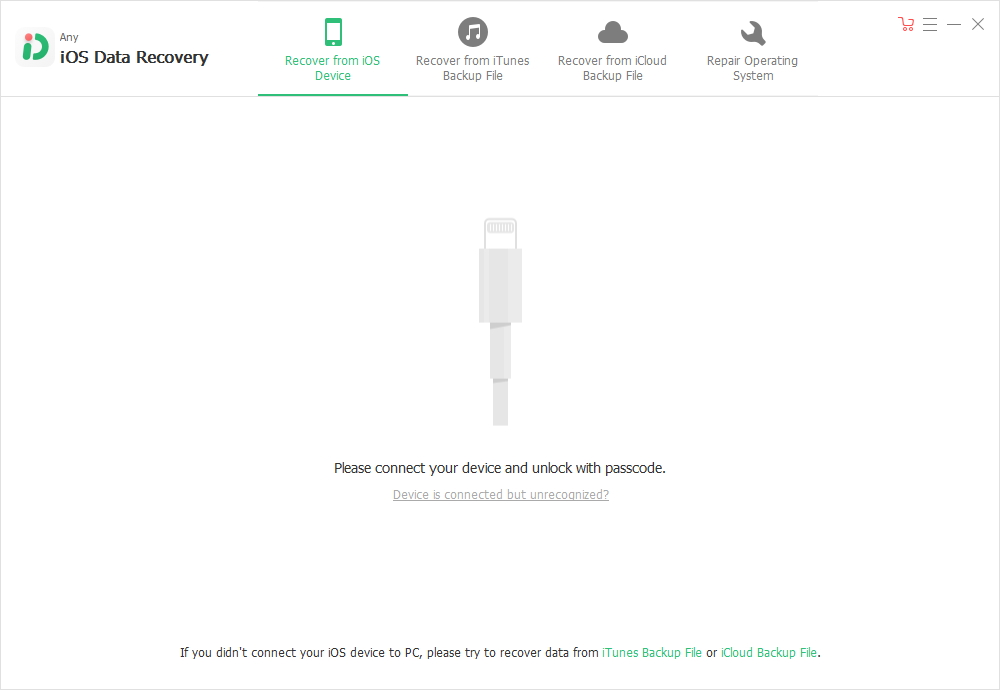This screenshot has height=690, width=1000.
Task: Click the lightning cable illustration
Action: click(501, 321)
